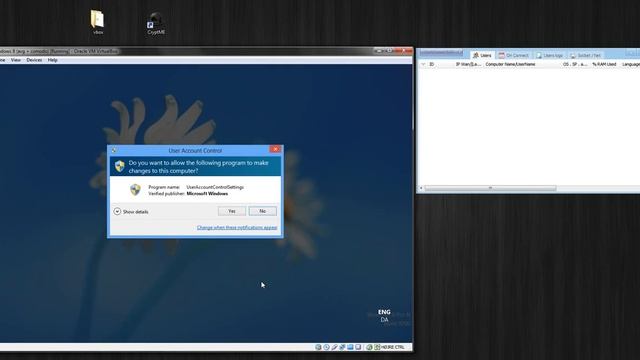The height and width of the screenshot is (360, 640).
Task: Open the vbox folder on the desktop
Action: tap(97, 22)
